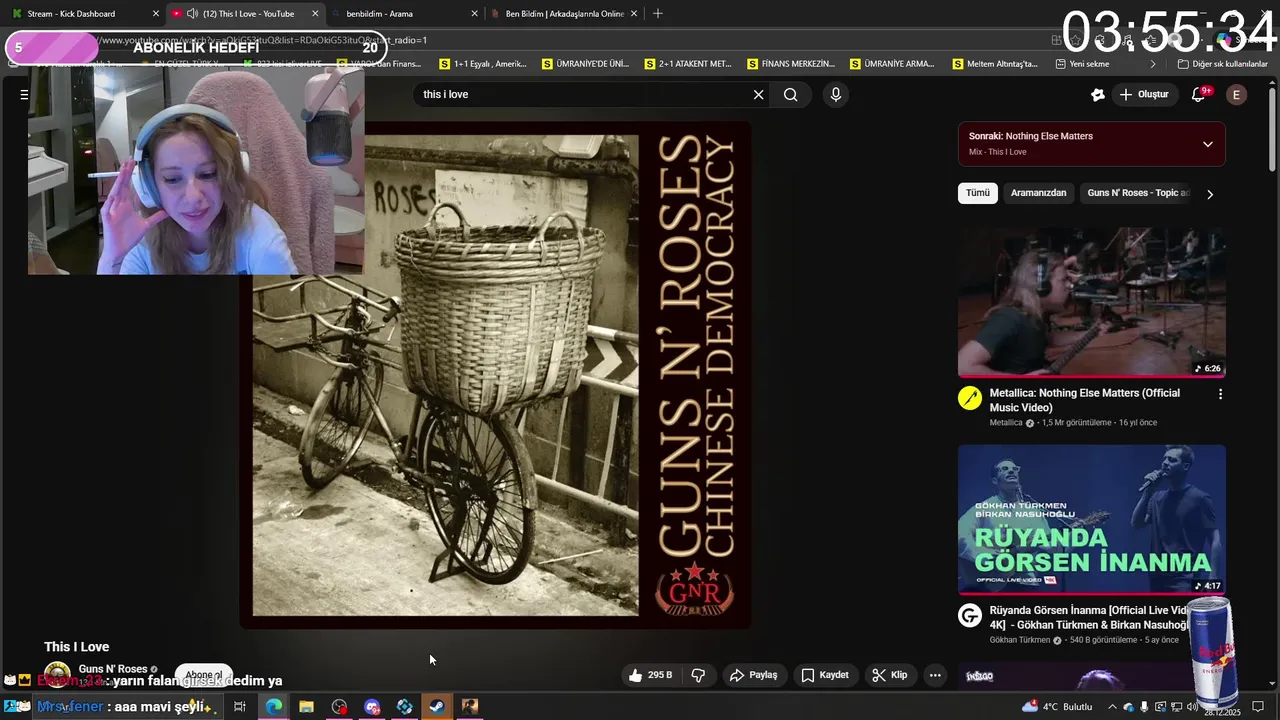
Task: Open Microsoft Edge from the taskbar
Action: point(273,707)
